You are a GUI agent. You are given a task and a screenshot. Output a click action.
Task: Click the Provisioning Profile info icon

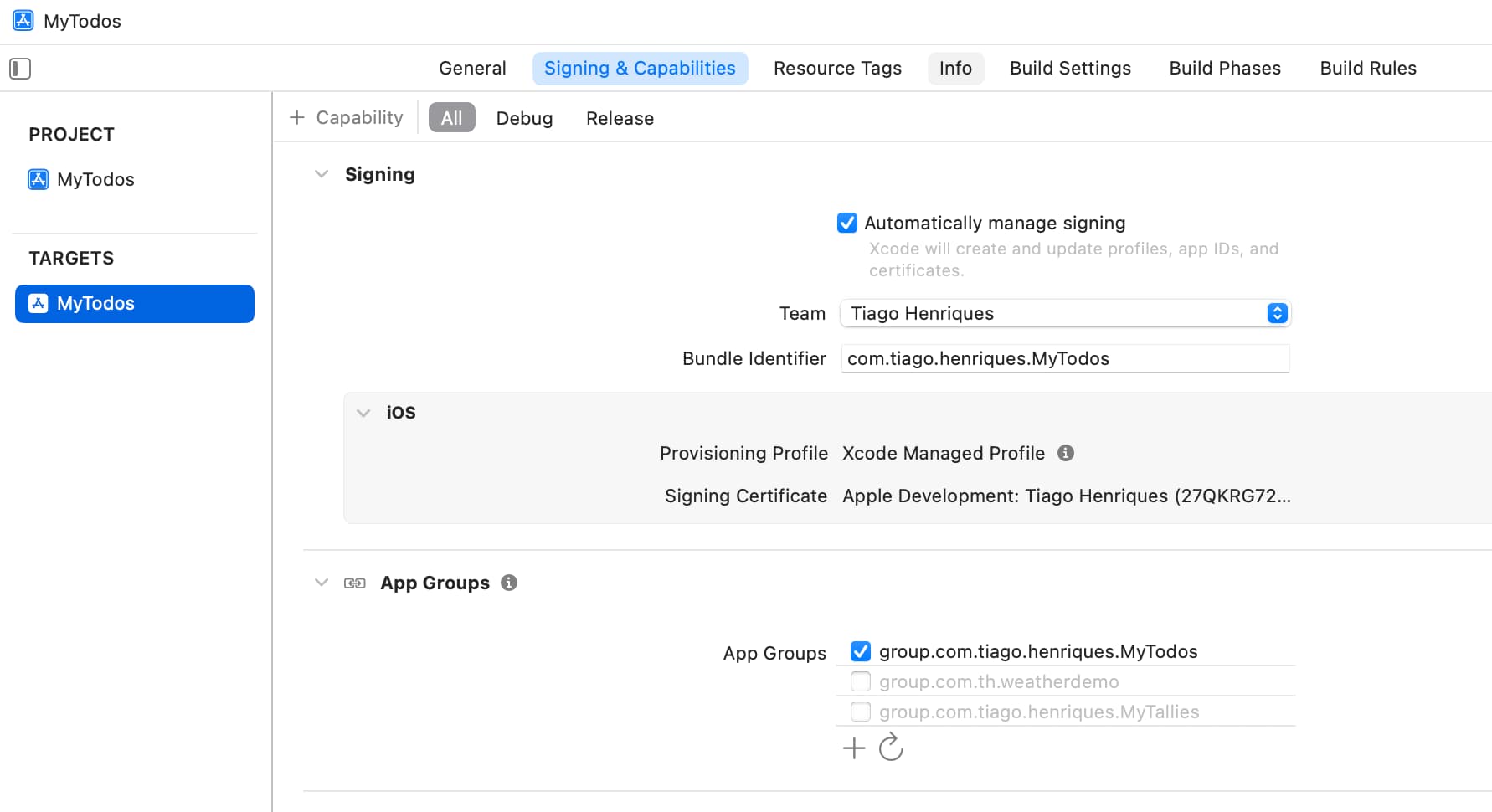[1066, 453]
